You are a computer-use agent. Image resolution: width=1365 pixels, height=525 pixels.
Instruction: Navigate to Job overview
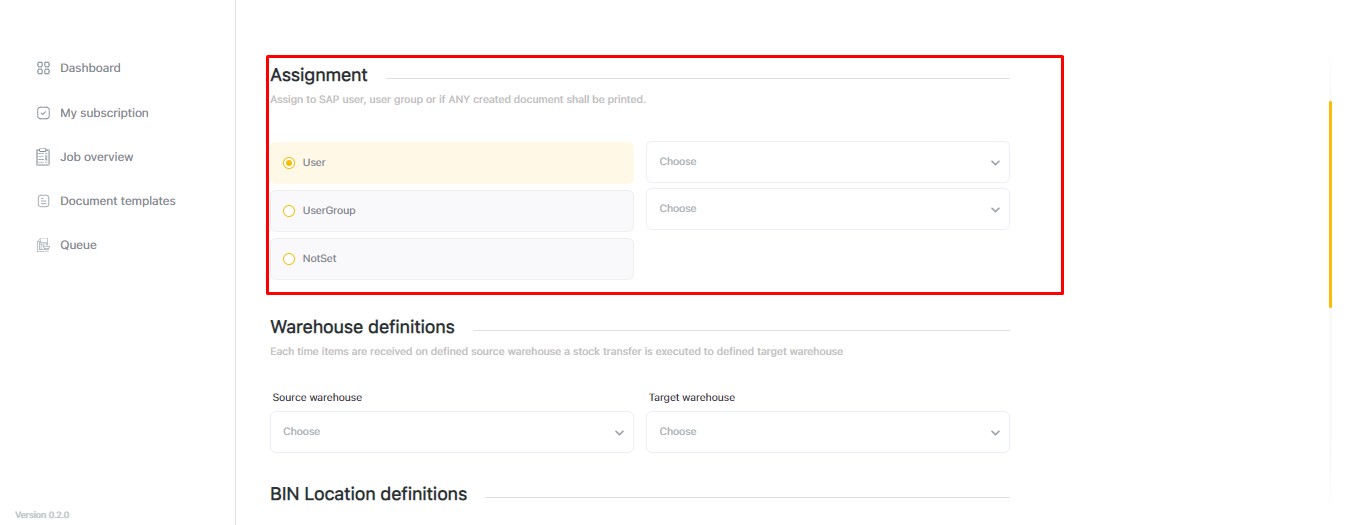pos(96,157)
